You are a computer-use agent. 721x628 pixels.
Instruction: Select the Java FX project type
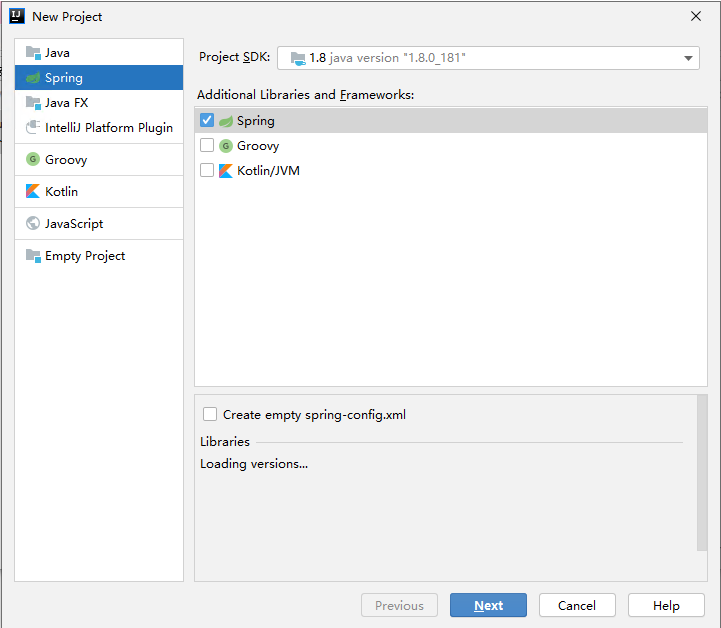[x=99, y=103]
